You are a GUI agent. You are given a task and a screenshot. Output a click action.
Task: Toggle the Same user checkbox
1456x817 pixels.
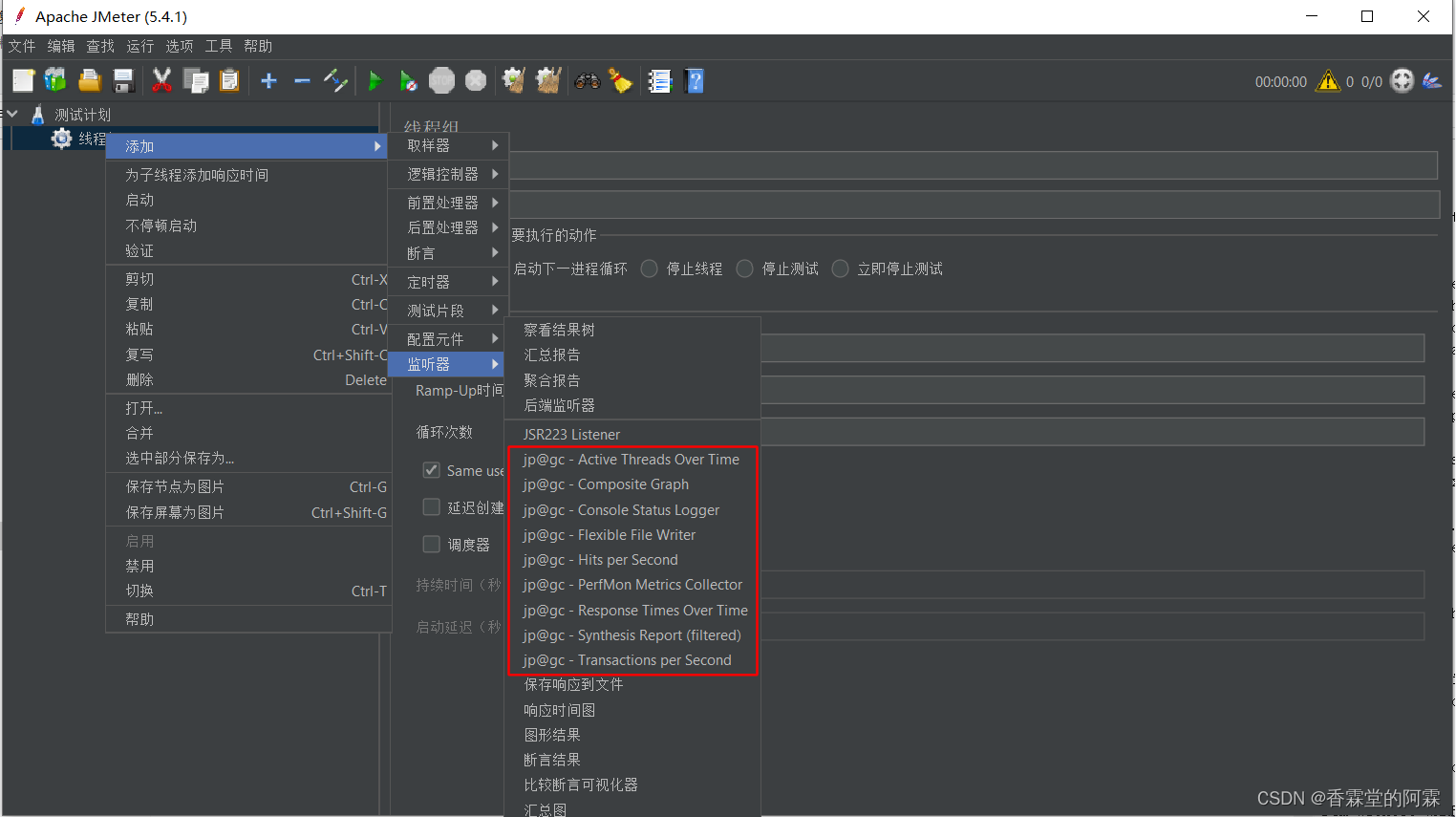(432, 470)
